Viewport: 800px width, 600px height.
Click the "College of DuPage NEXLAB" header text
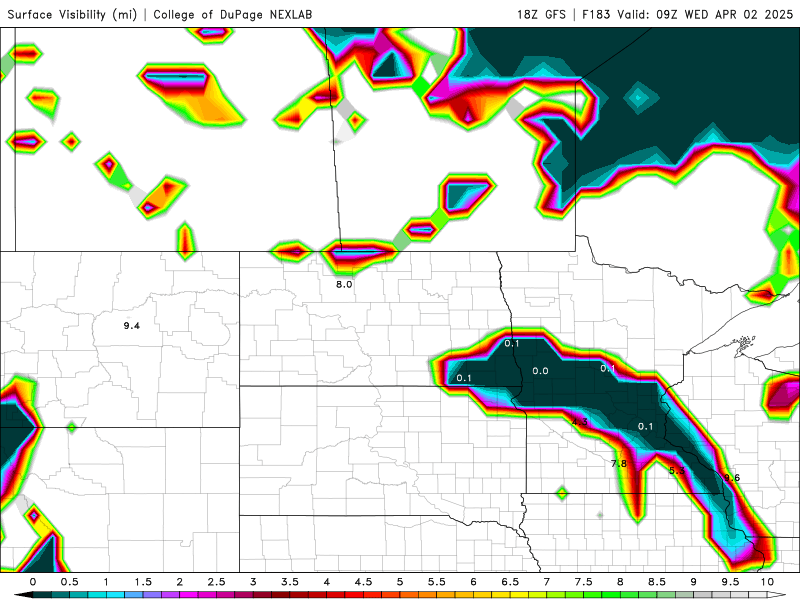pyautogui.click(x=233, y=14)
